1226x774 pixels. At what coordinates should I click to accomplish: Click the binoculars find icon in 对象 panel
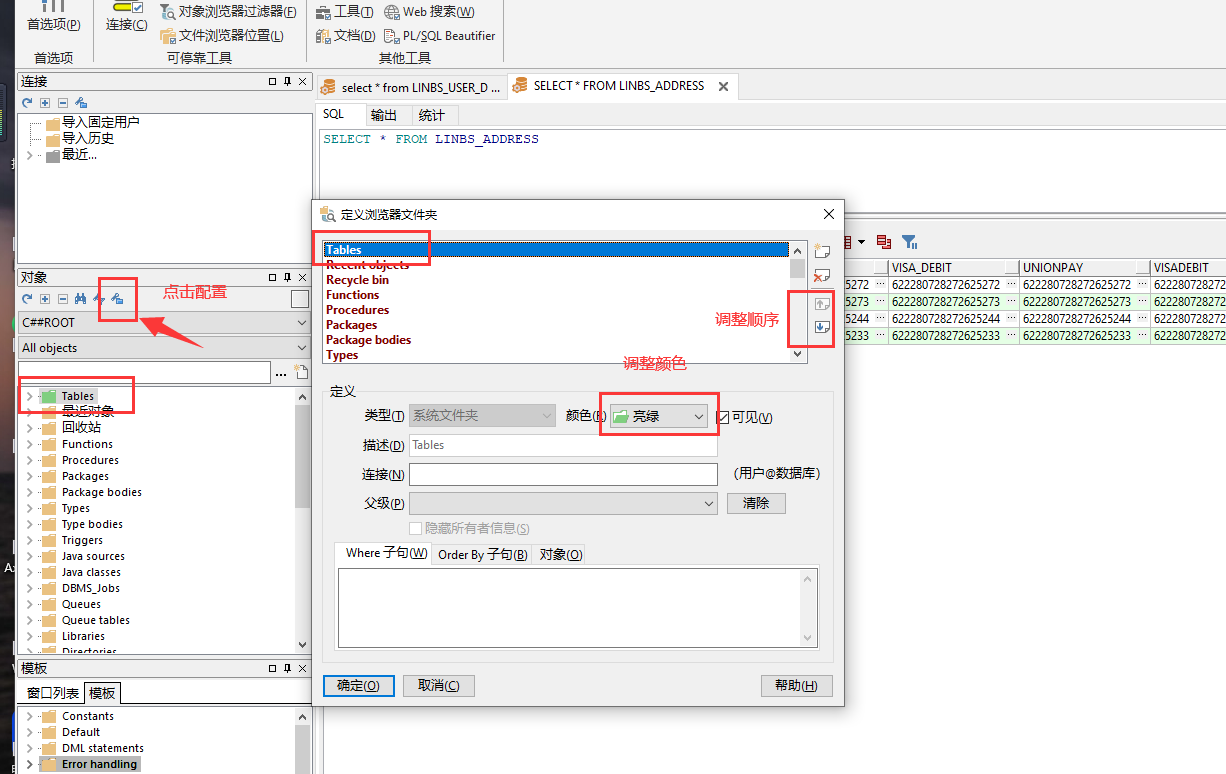coord(81,298)
